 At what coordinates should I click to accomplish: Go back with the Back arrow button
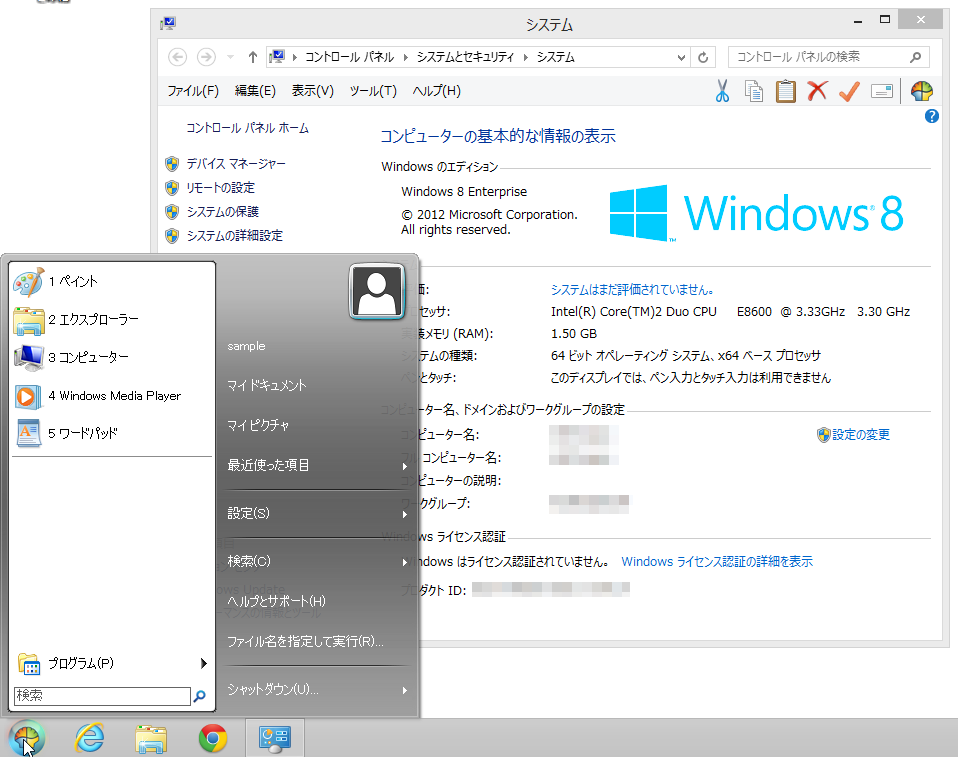point(177,57)
